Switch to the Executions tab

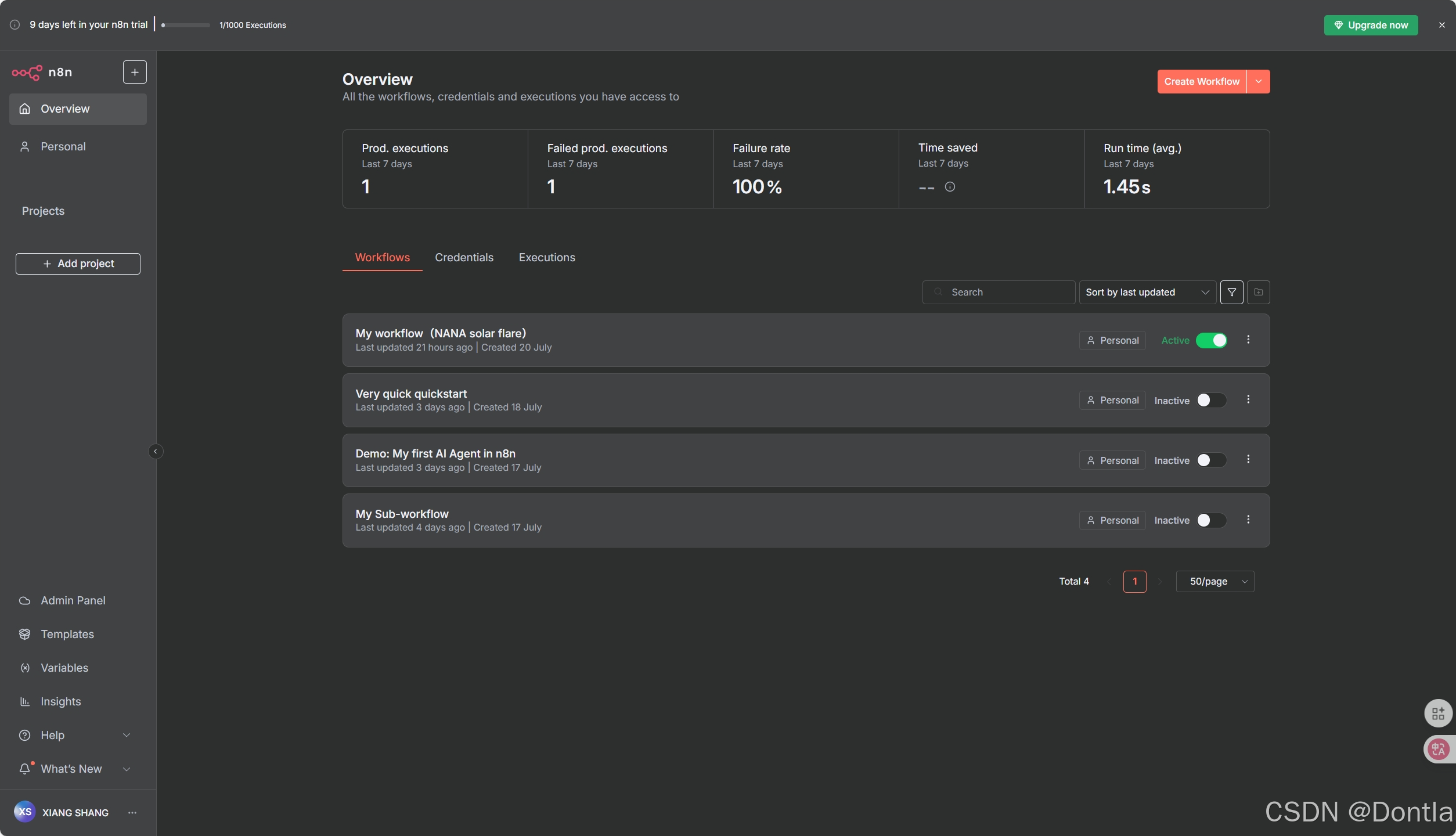point(547,258)
